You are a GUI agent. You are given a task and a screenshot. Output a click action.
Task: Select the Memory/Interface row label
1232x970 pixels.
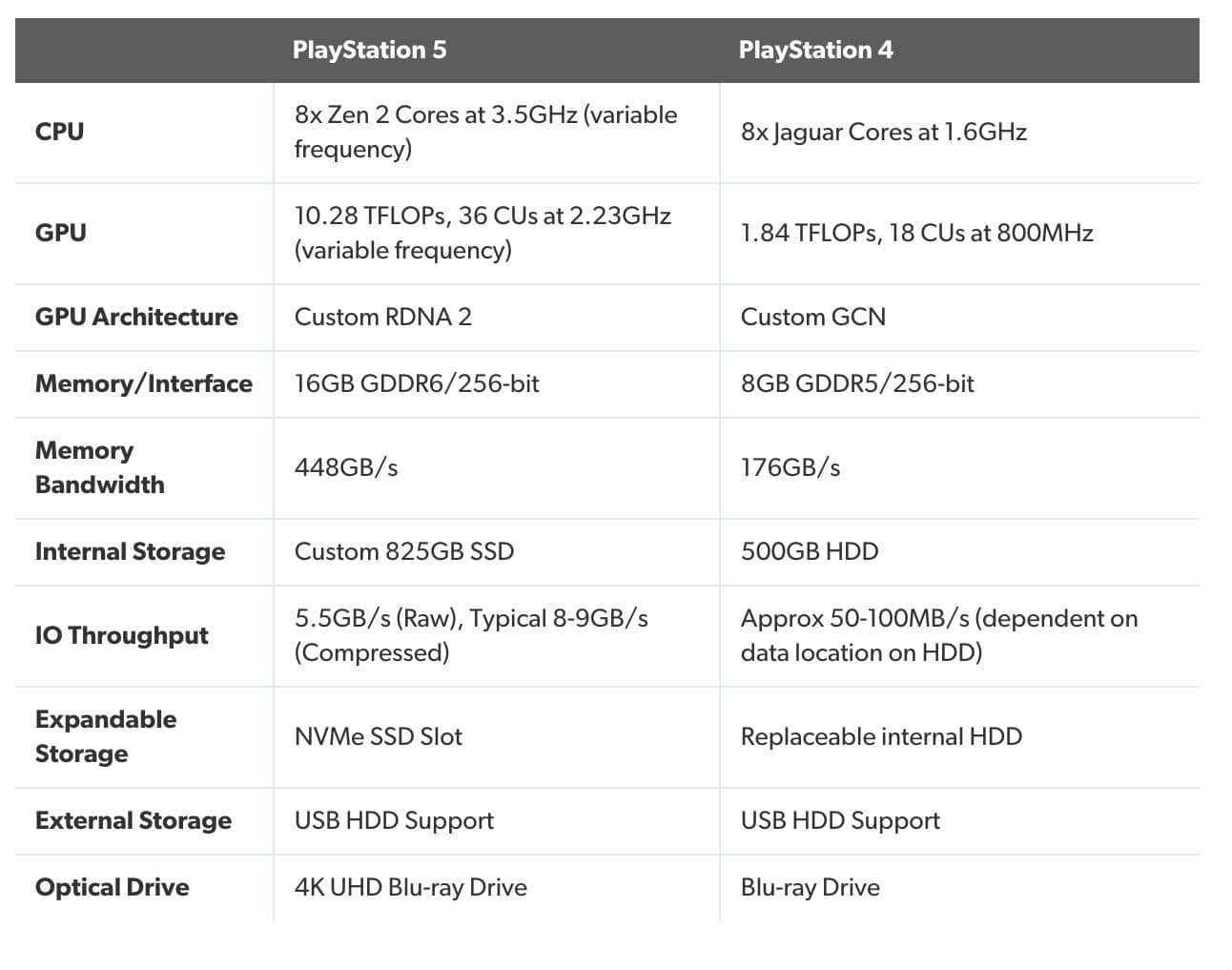pos(144,383)
